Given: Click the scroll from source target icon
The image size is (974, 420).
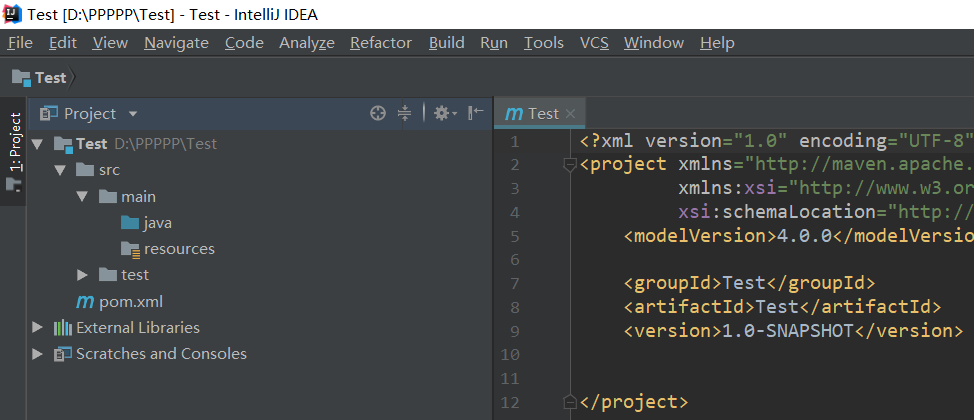Looking at the screenshot, I should [378, 113].
